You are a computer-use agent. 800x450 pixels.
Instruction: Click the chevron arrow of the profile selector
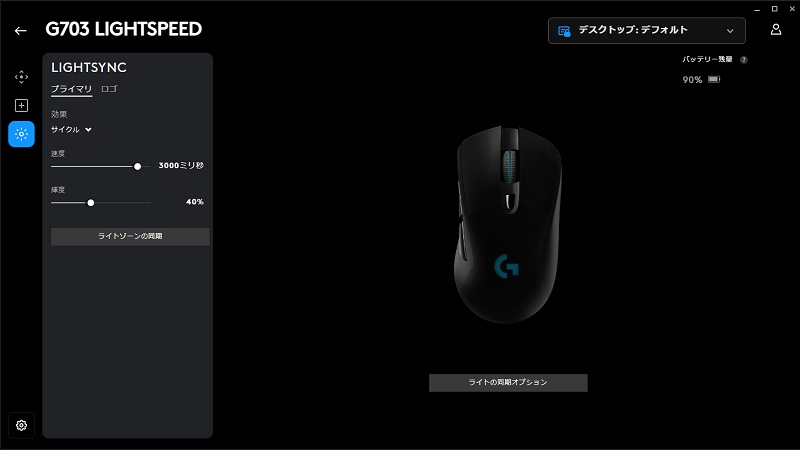tap(730, 31)
